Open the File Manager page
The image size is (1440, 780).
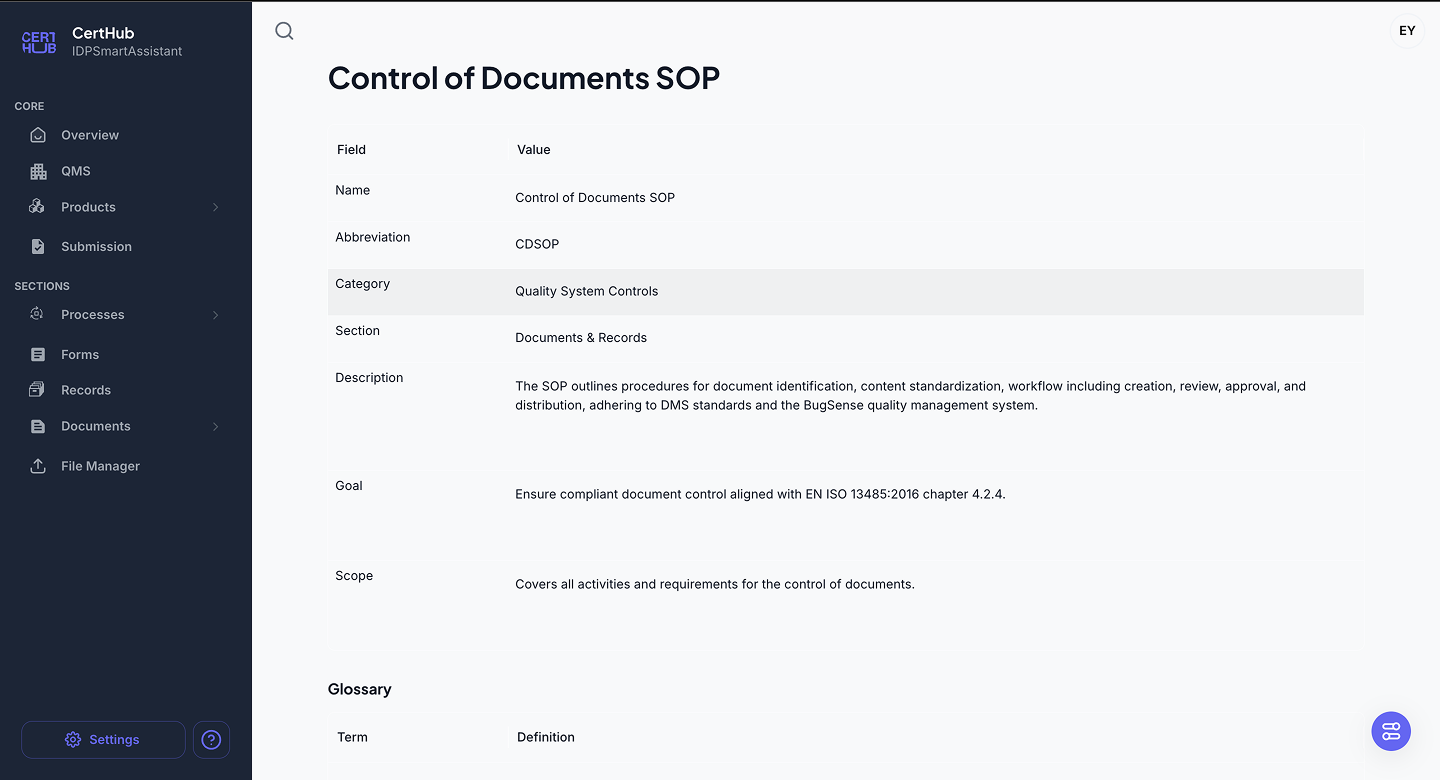pyautogui.click(x=100, y=466)
